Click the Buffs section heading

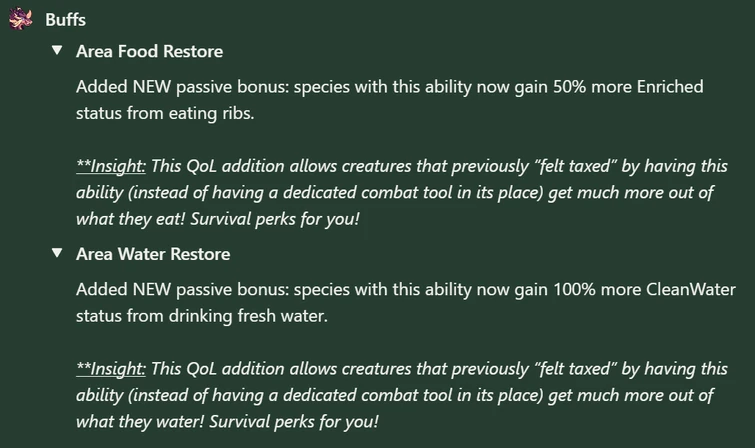click(65, 20)
